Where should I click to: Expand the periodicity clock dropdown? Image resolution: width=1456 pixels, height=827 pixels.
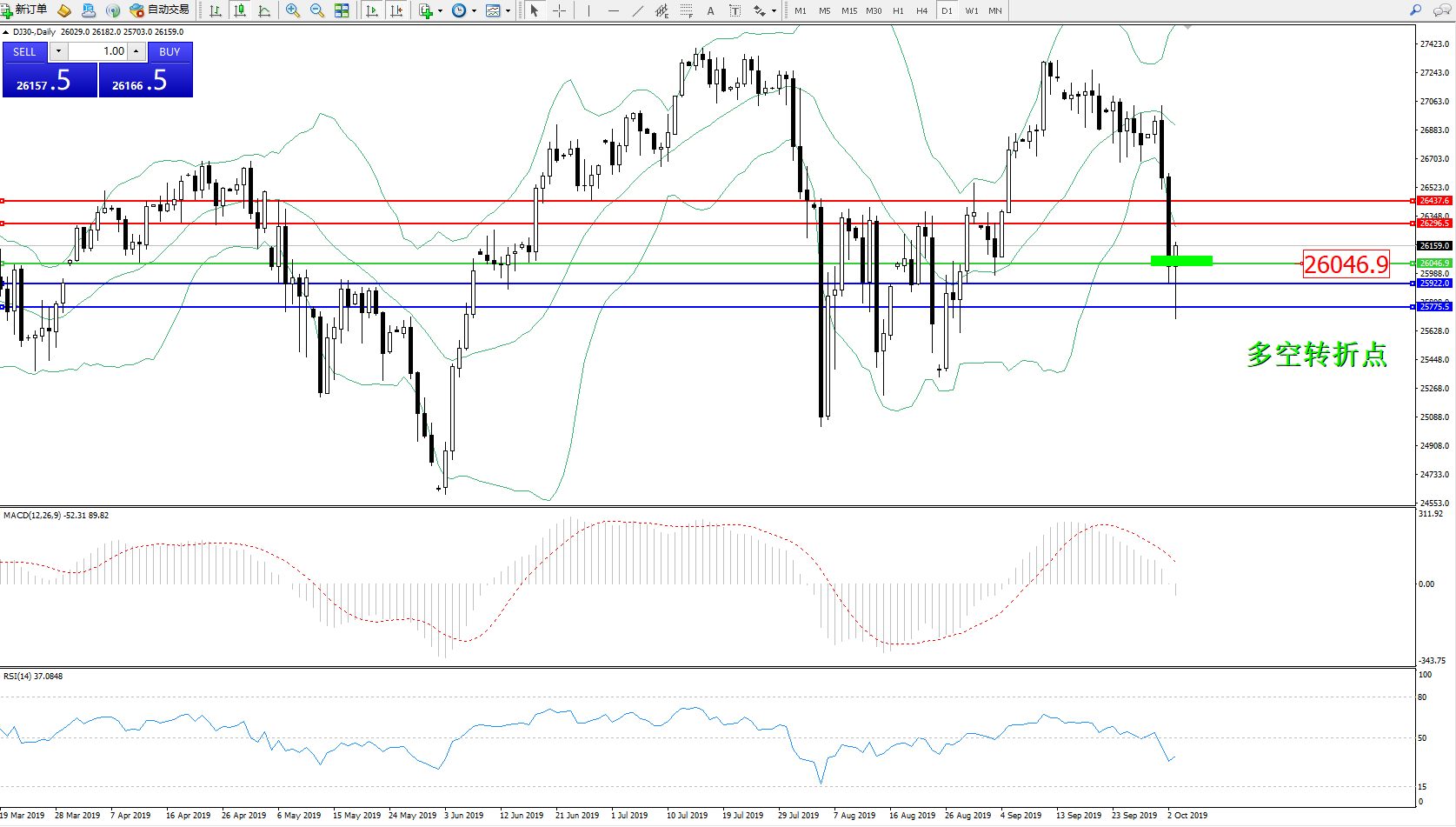pyautogui.click(x=464, y=10)
